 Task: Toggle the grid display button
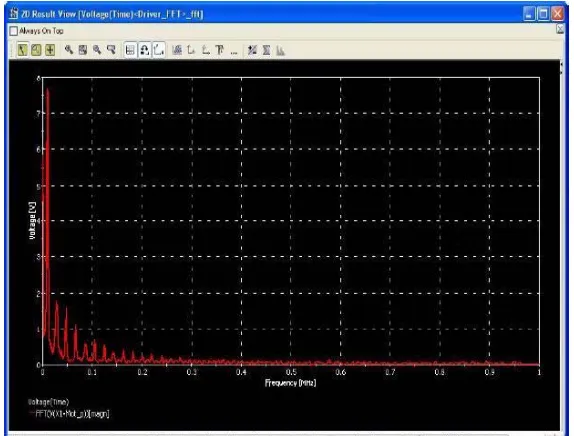pyautogui.click(x=130, y=50)
